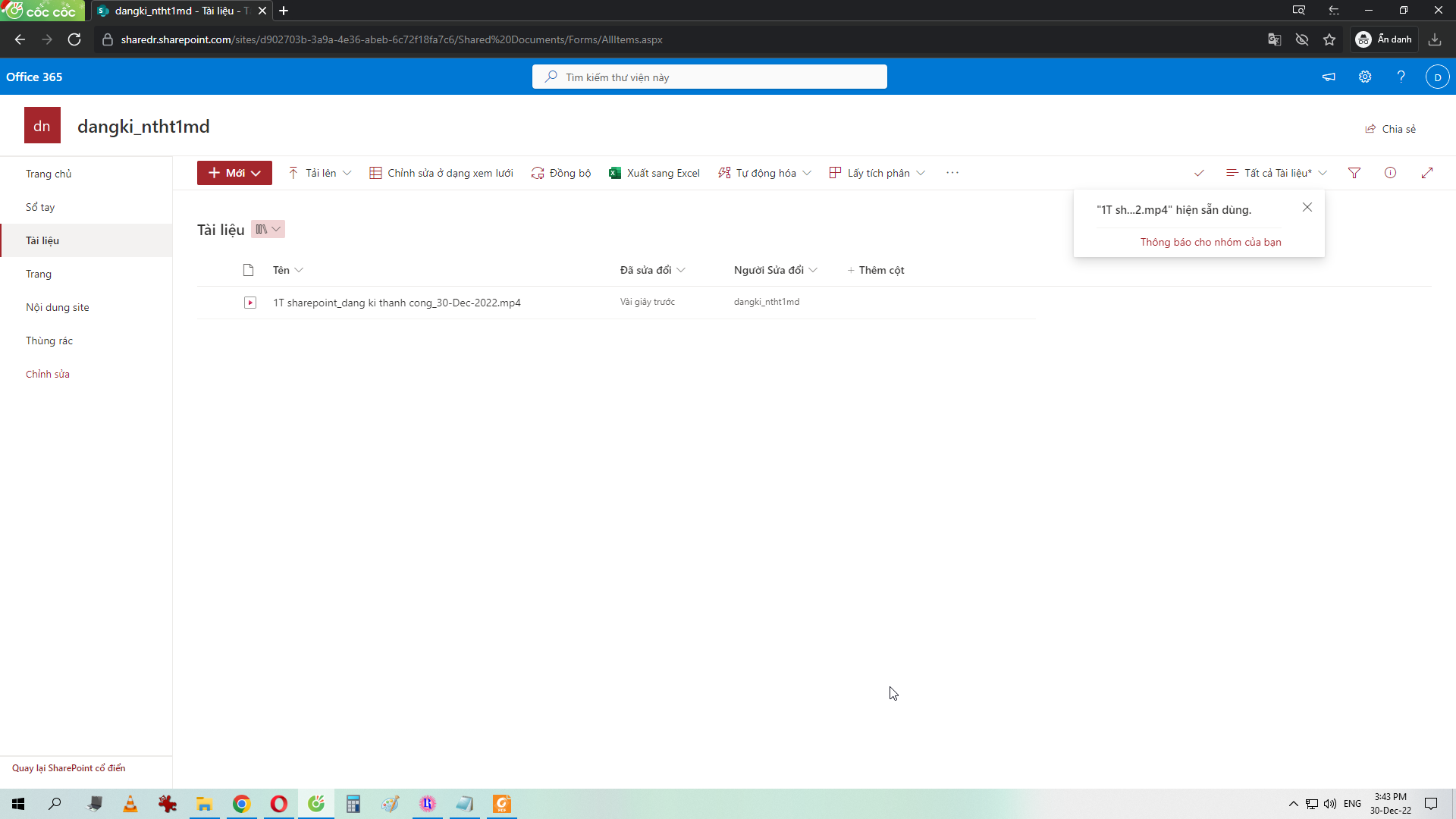Click the mp4 video file icon
Image resolution: width=1456 pixels, height=819 pixels.
click(x=250, y=303)
